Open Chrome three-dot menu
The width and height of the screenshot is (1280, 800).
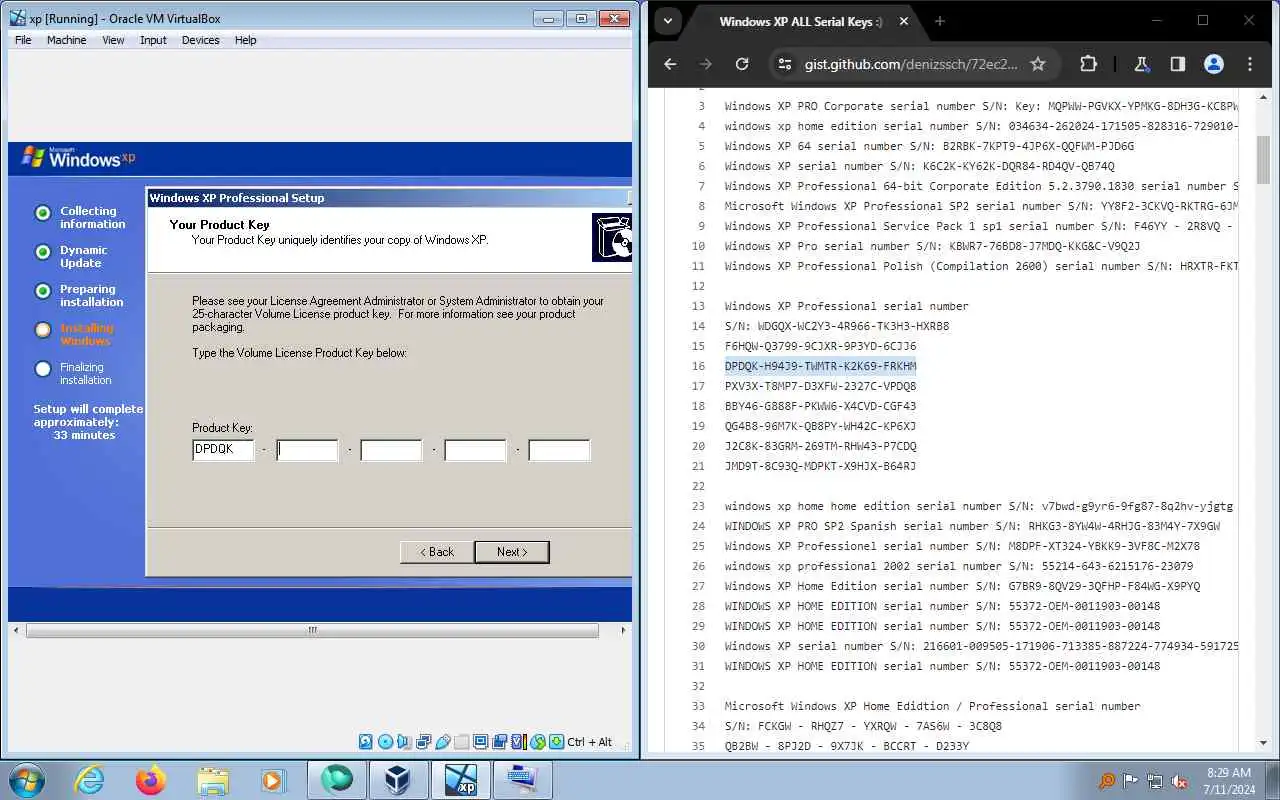tap(1250, 64)
